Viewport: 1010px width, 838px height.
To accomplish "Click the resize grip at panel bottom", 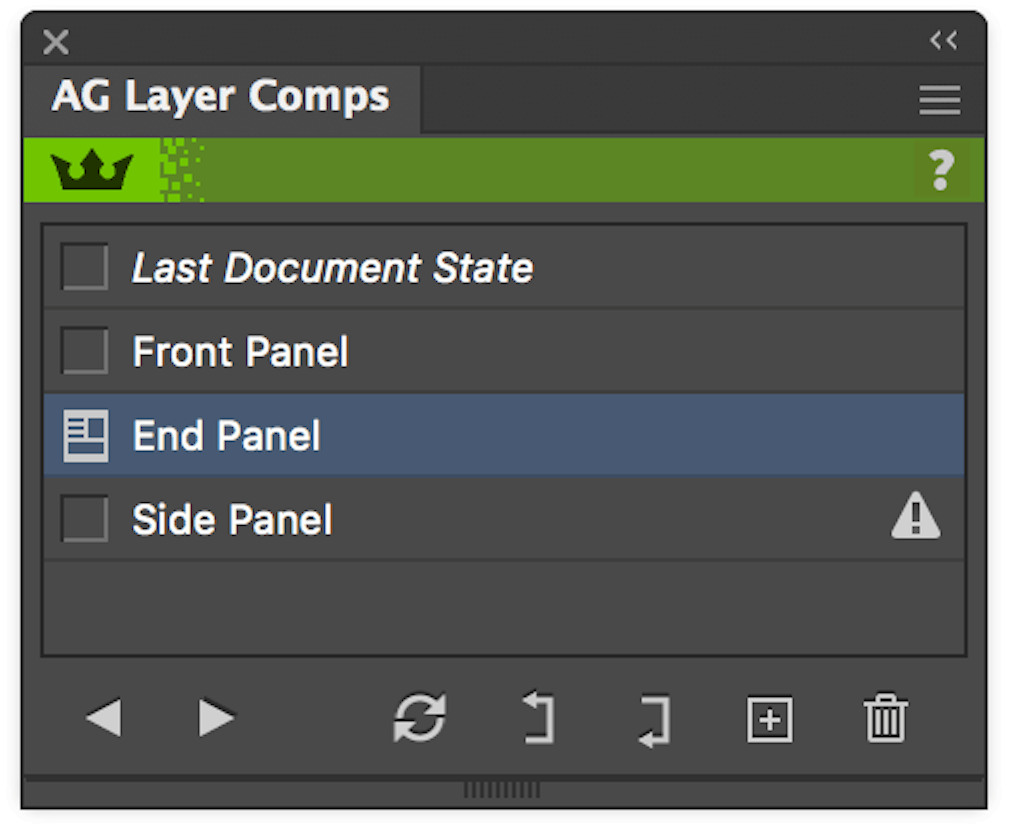I will [x=503, y=790].
